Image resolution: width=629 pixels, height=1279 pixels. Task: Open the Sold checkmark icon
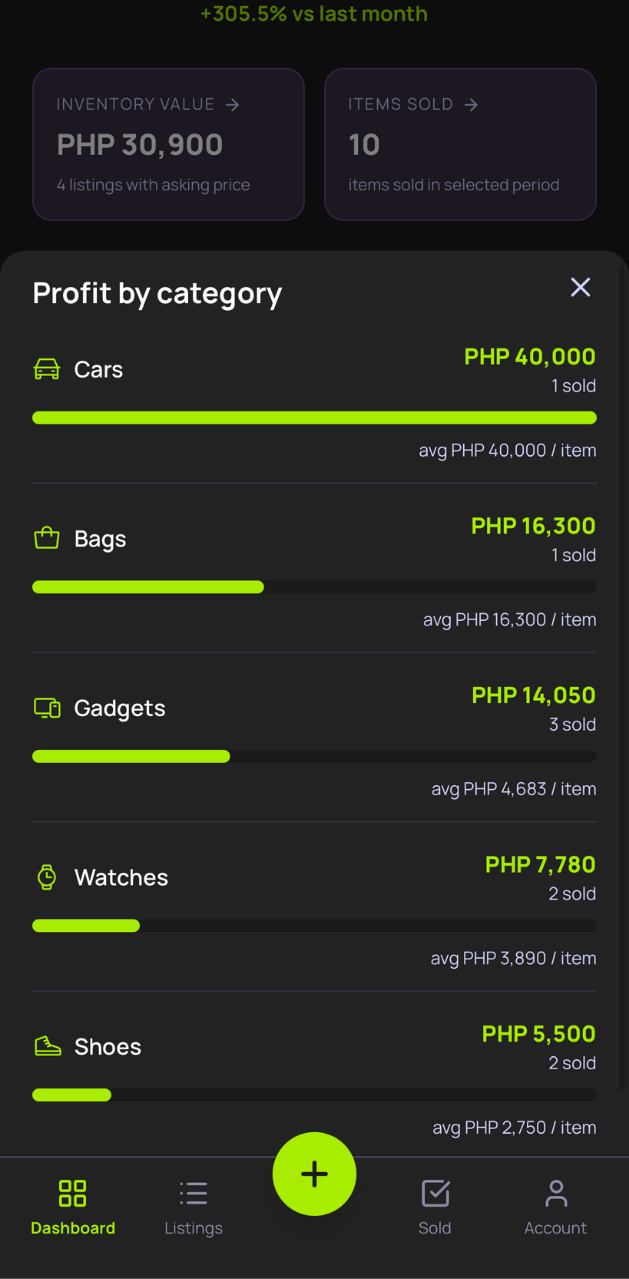435,1193
